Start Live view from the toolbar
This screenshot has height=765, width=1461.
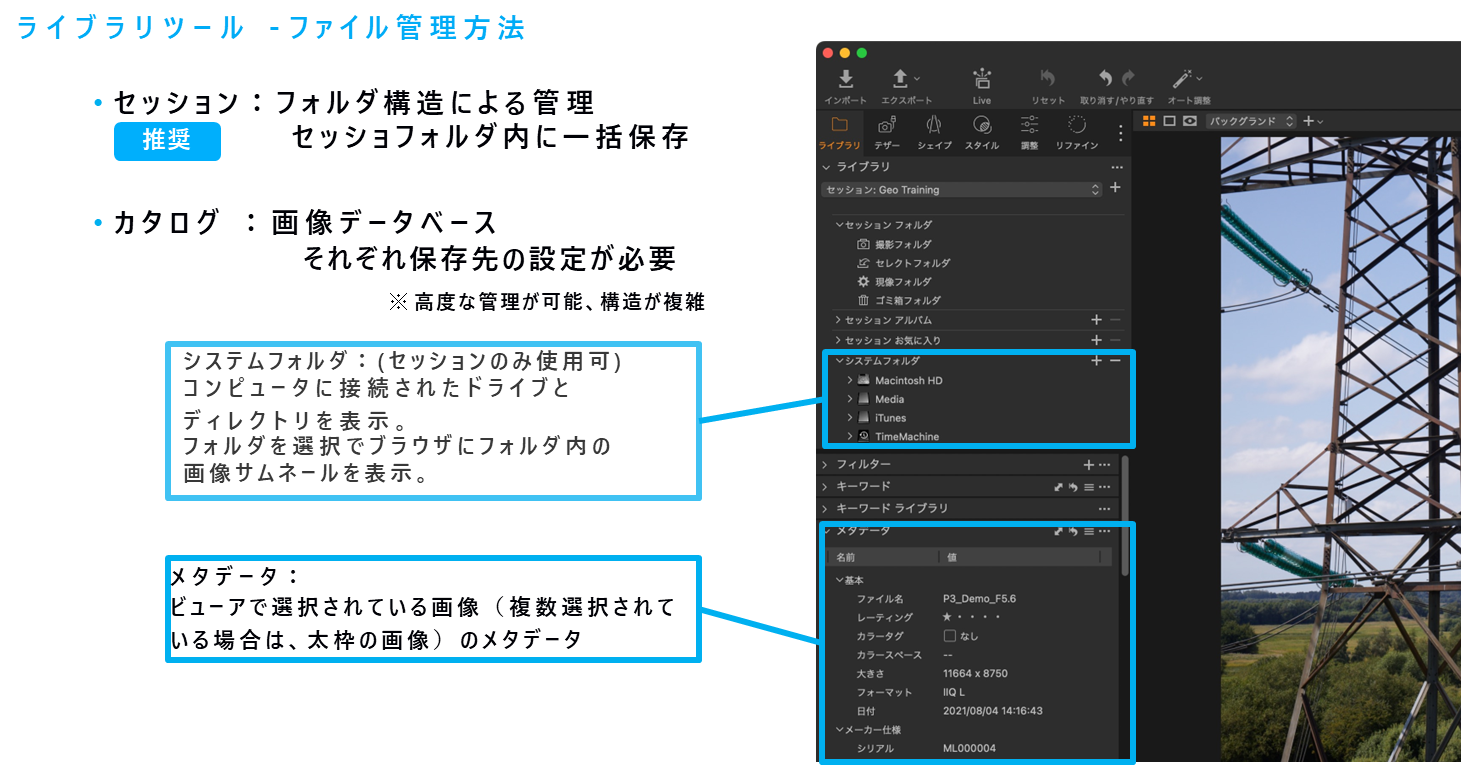pyautogui.click(x=981, y=79)
